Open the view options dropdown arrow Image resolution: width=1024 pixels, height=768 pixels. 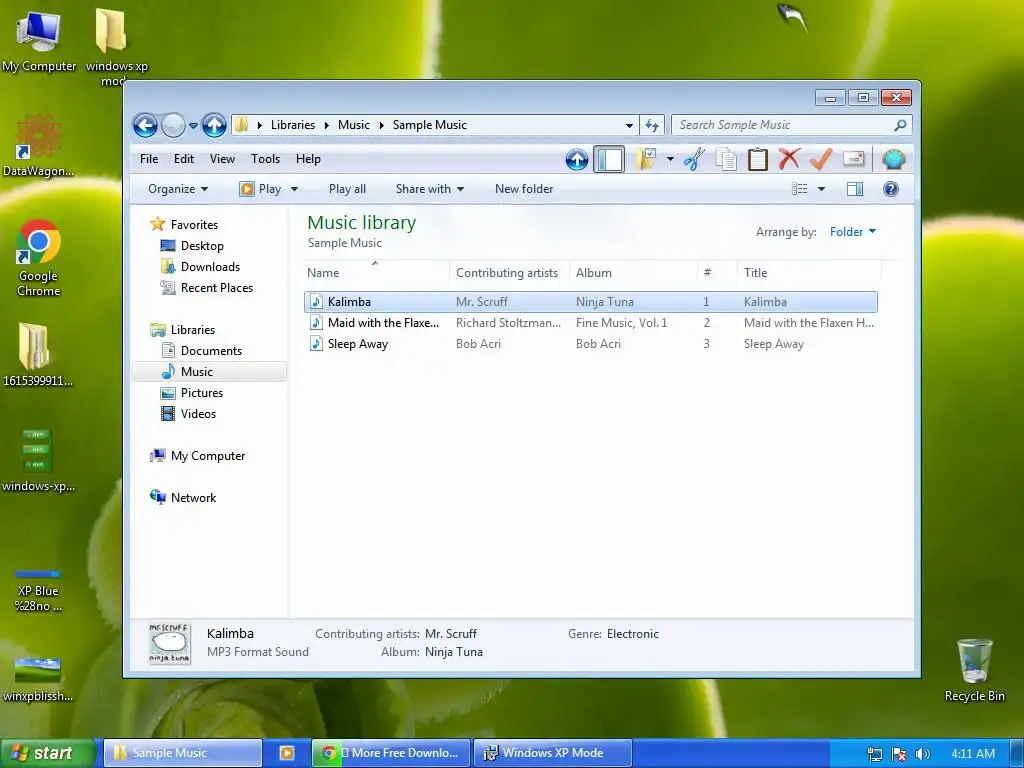pos(822,189)
